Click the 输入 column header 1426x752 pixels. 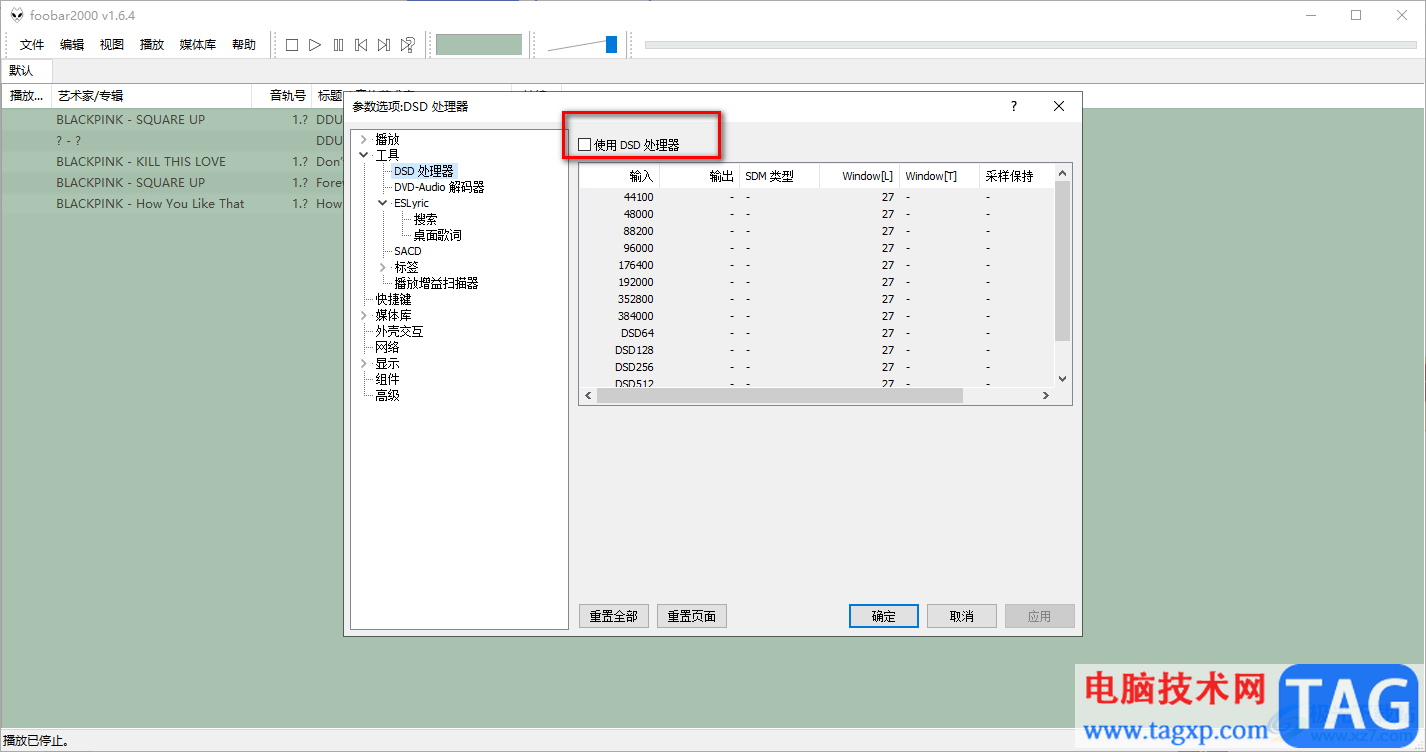pyautogui.click(x=619, y=176)
